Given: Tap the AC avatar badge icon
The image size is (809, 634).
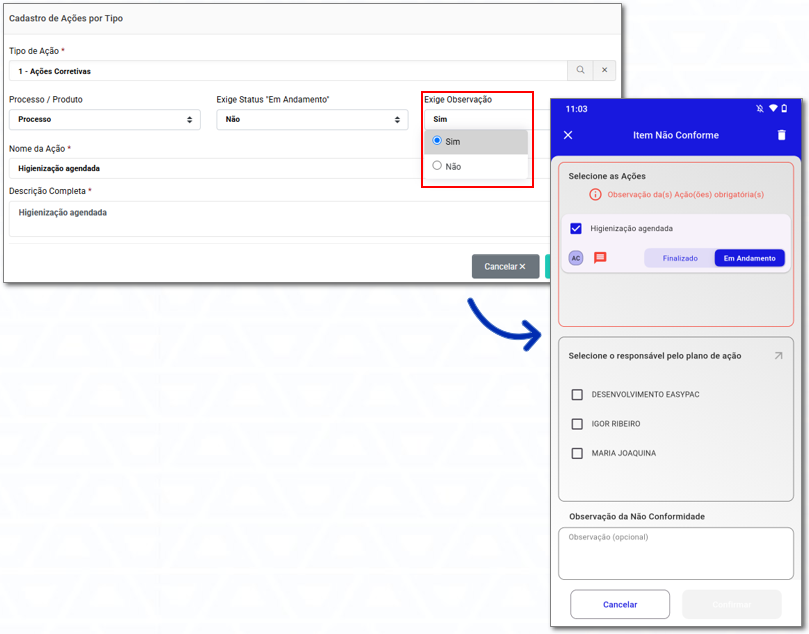Looking at the screenshot, I should (576, 258).
